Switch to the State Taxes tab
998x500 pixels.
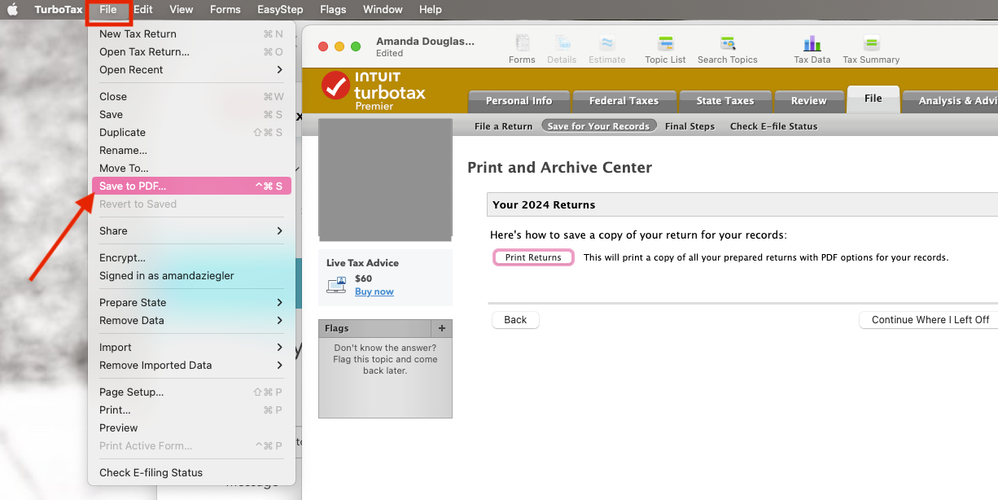[725, 101]
